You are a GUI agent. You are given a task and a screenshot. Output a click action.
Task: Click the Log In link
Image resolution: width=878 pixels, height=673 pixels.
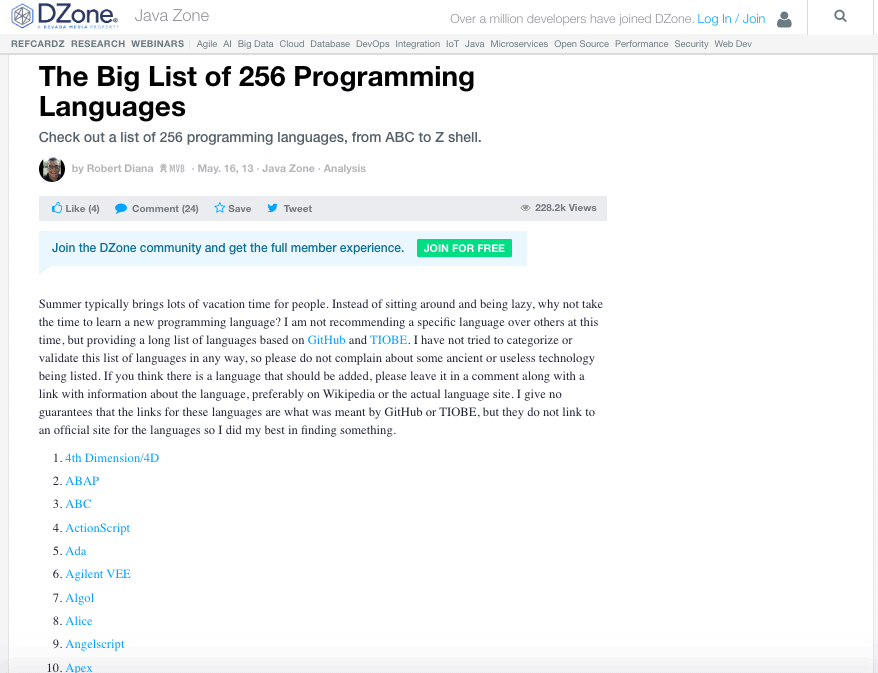coord(714,19)
